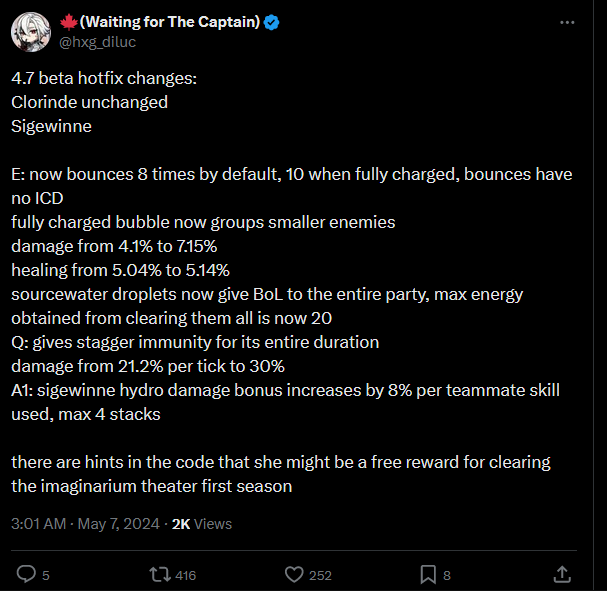Viewport: 607px width, 591px height.
Task: Click the repost count of 416
Action: pos(185,575)
